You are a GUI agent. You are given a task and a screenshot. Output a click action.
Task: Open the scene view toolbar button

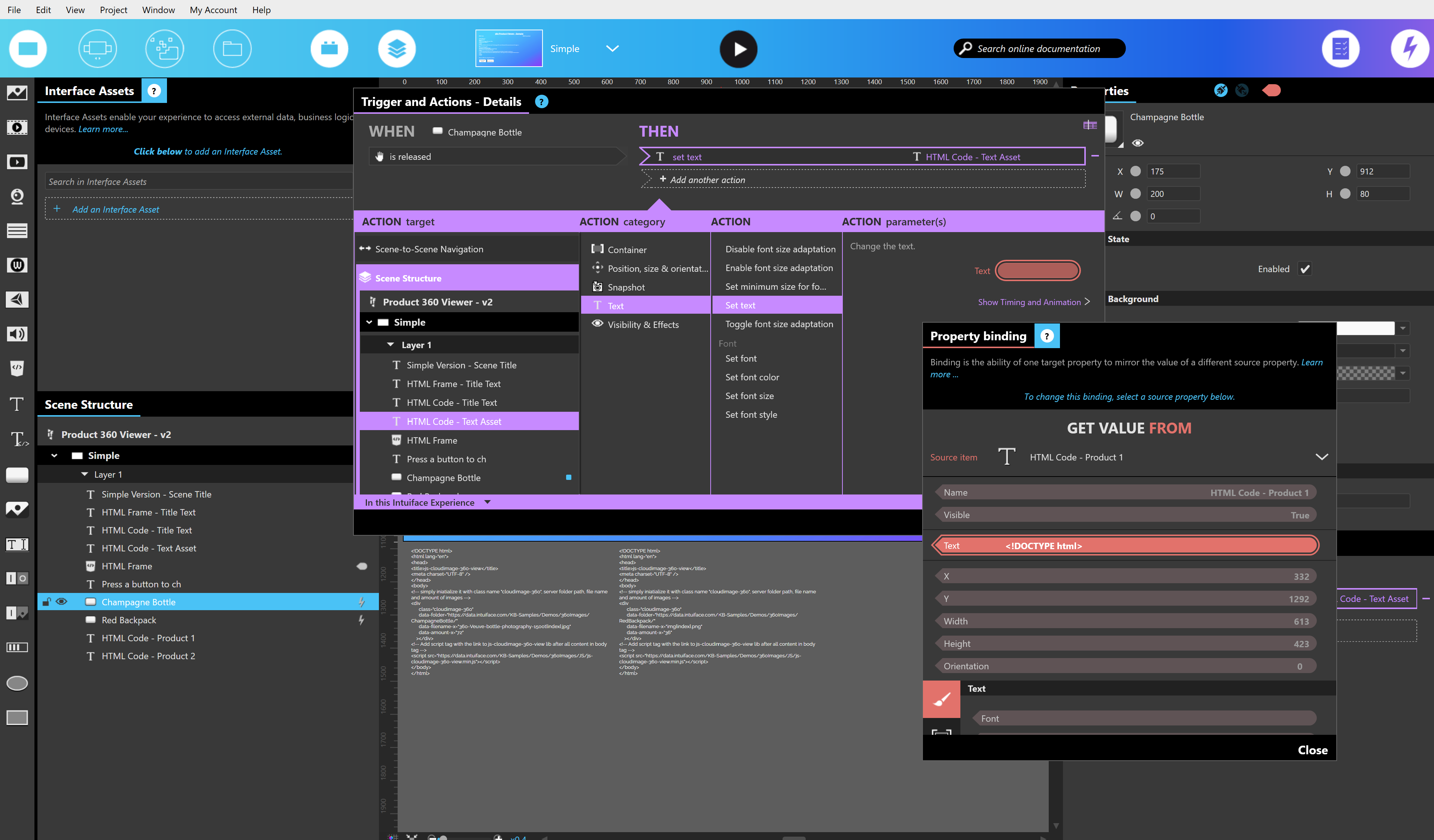click(x=28, y=49)
